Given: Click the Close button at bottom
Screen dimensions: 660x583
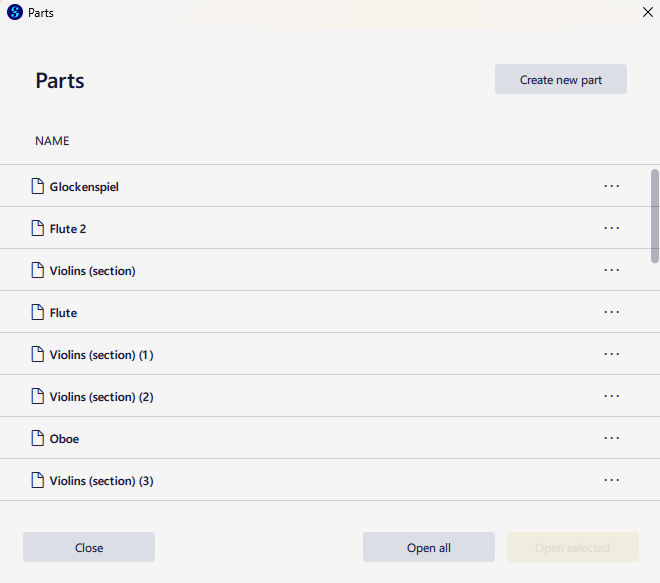Looking at the screenshot, I should [89, 547].
